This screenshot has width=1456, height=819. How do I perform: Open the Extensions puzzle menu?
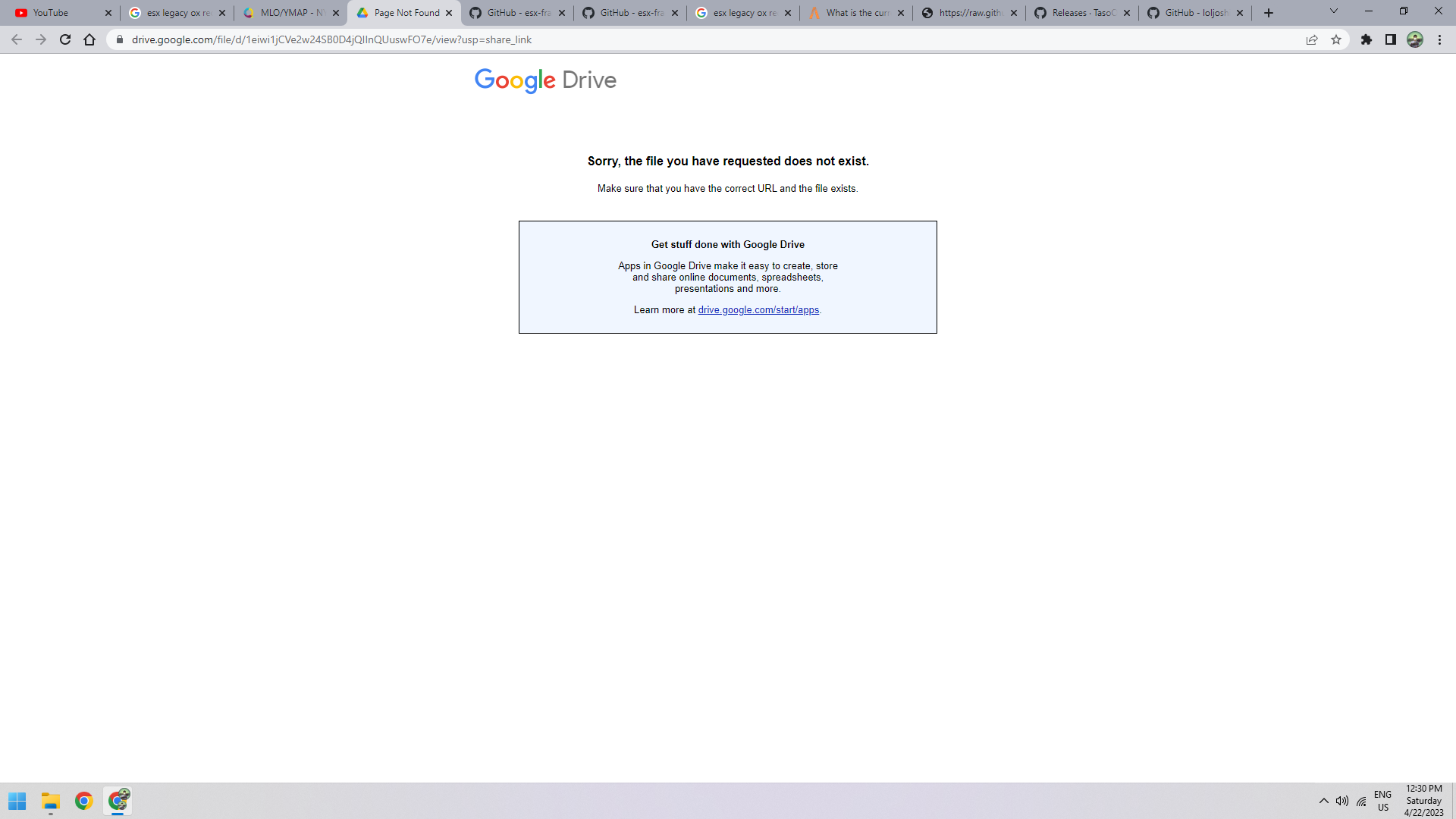point(1367,39)
